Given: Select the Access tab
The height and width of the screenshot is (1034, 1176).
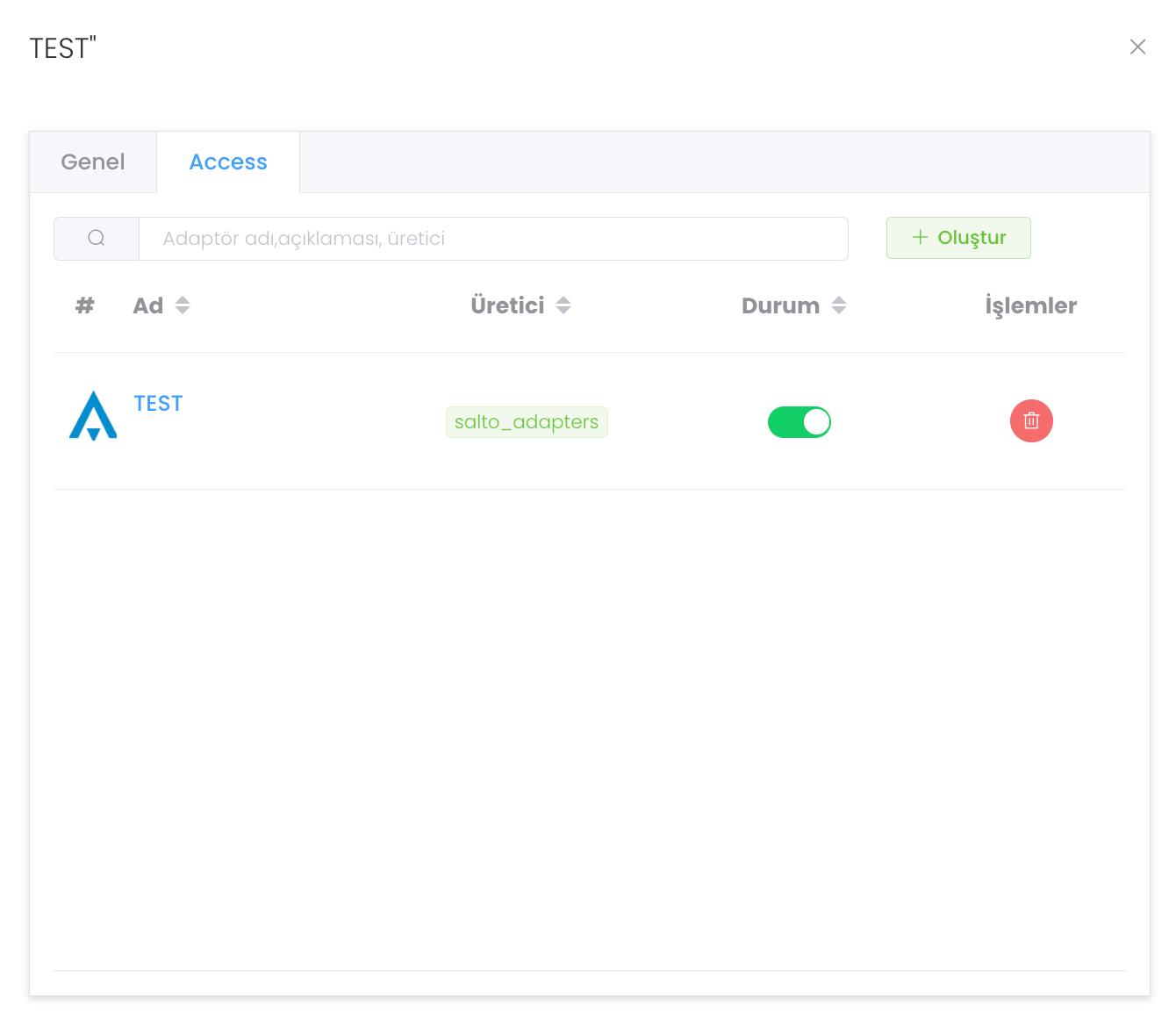Looking at the screenshot, I should point(228,162).
